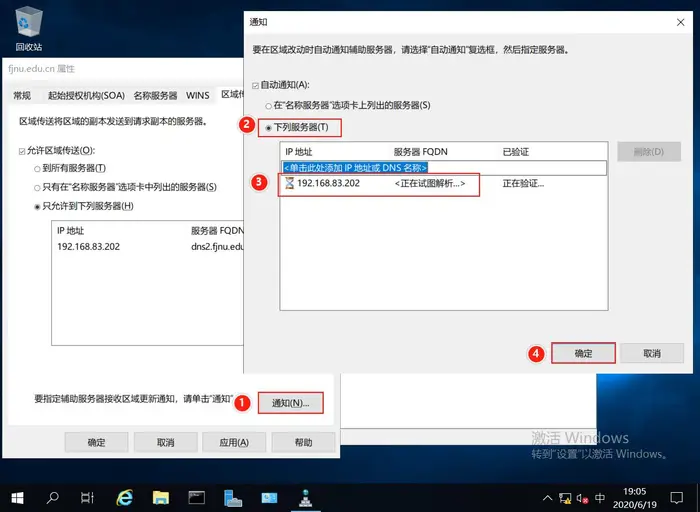Switch the Chinese input method indicator

[600, 498]
